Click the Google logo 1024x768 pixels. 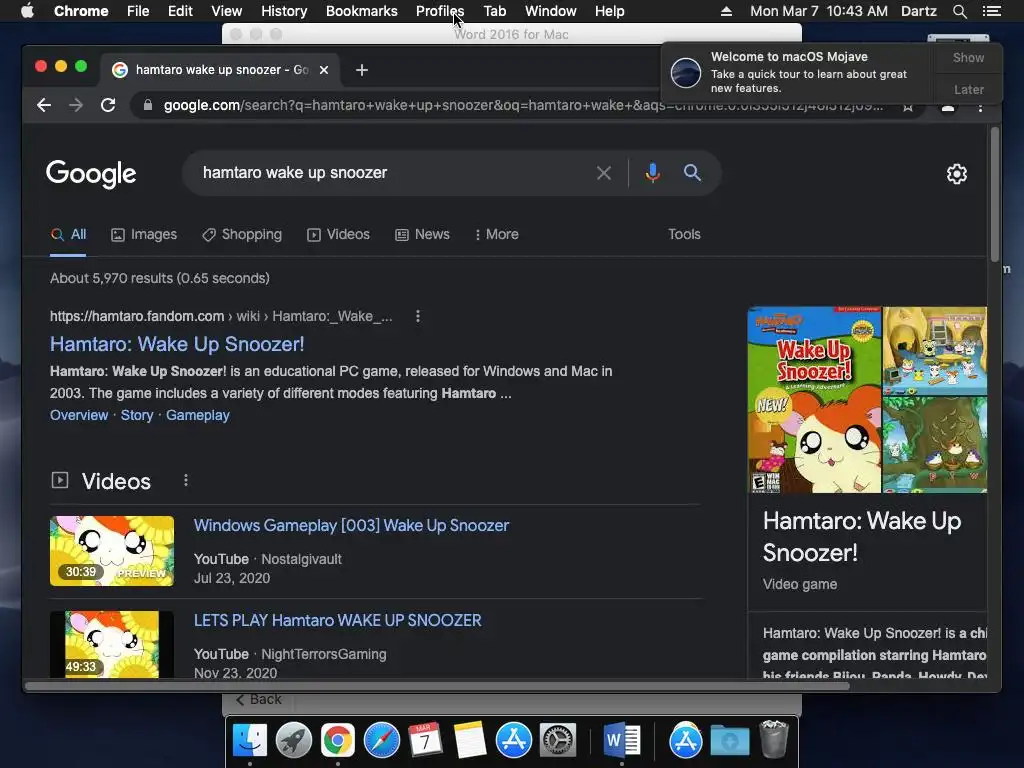(91, 174)
